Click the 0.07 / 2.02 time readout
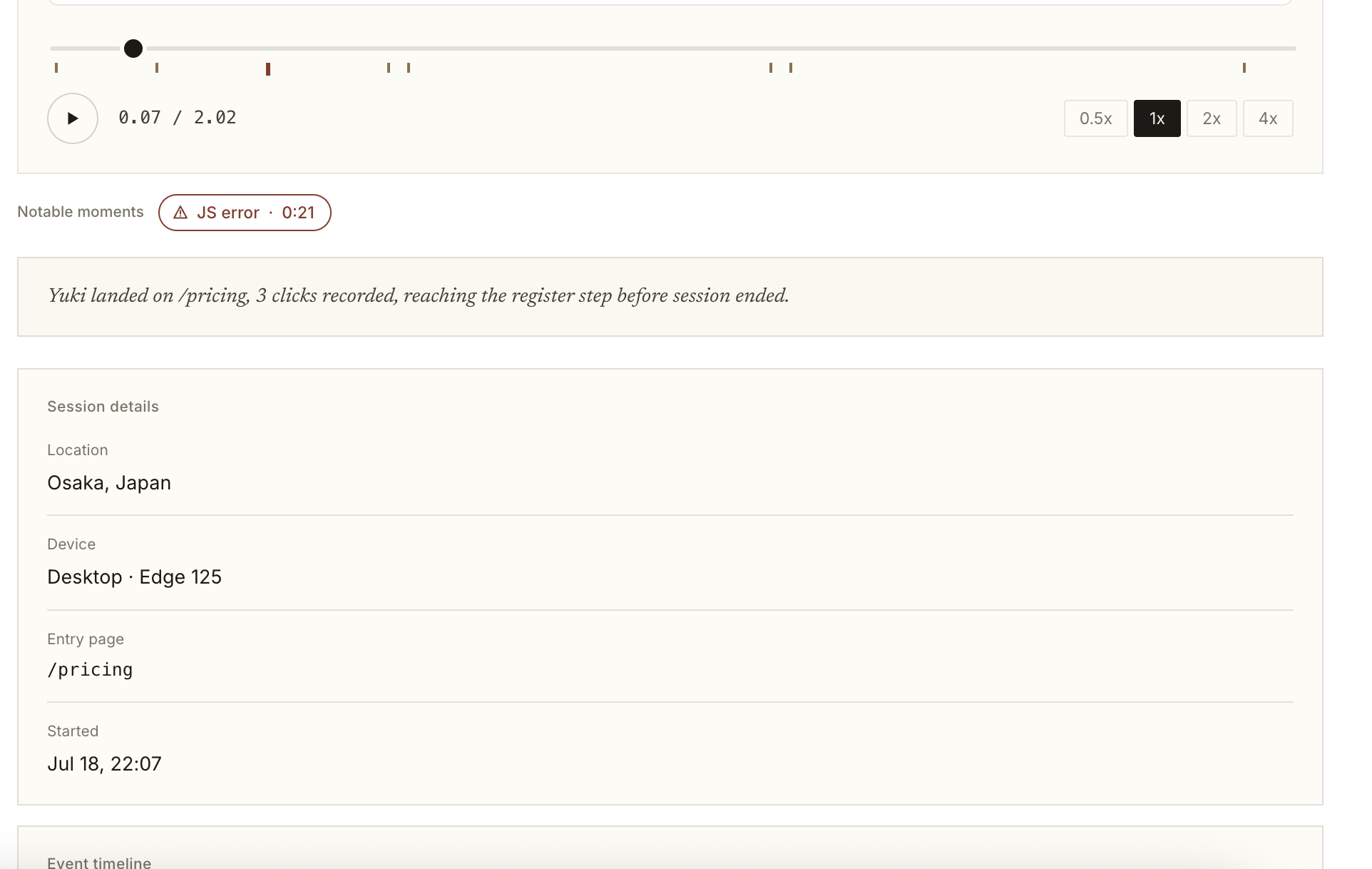Viewport: 1372px width, 869px height. [x=178, y=118]
